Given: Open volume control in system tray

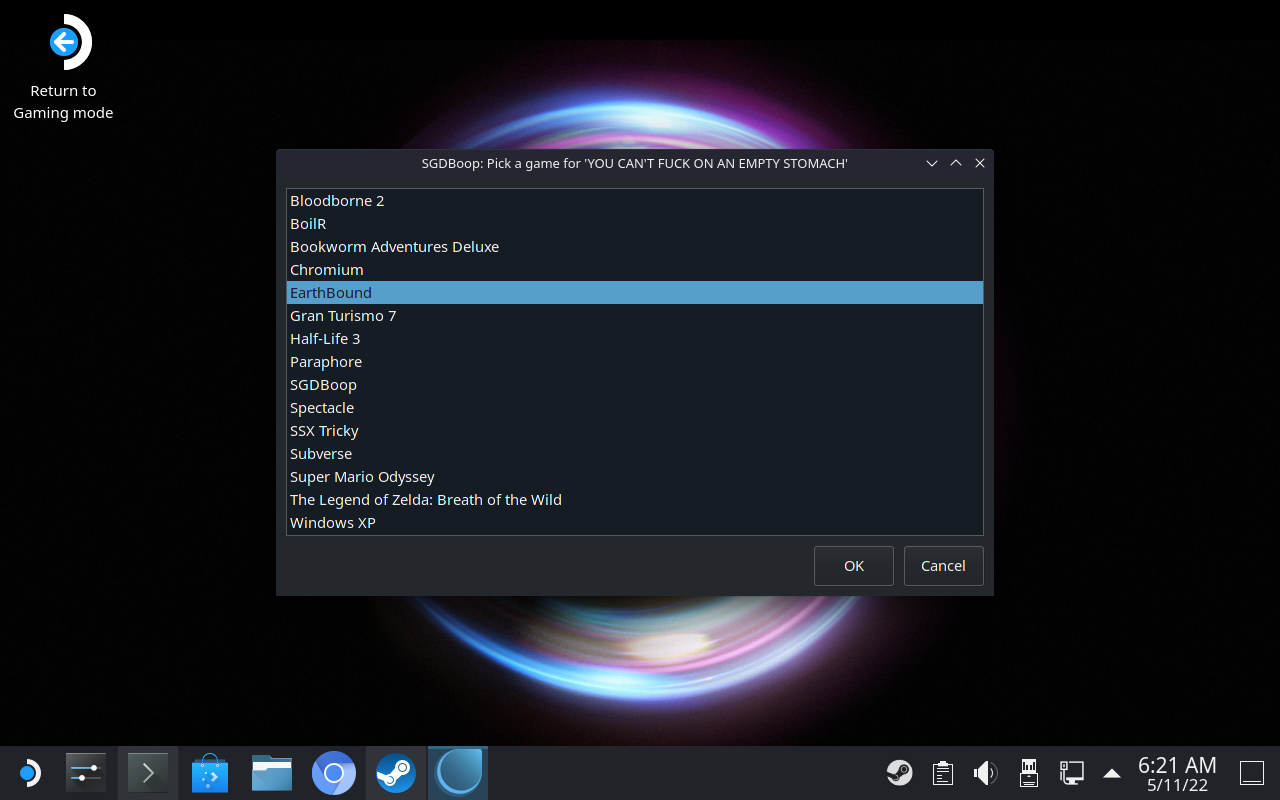Looking at the screenshot, I should click(985, 773).
